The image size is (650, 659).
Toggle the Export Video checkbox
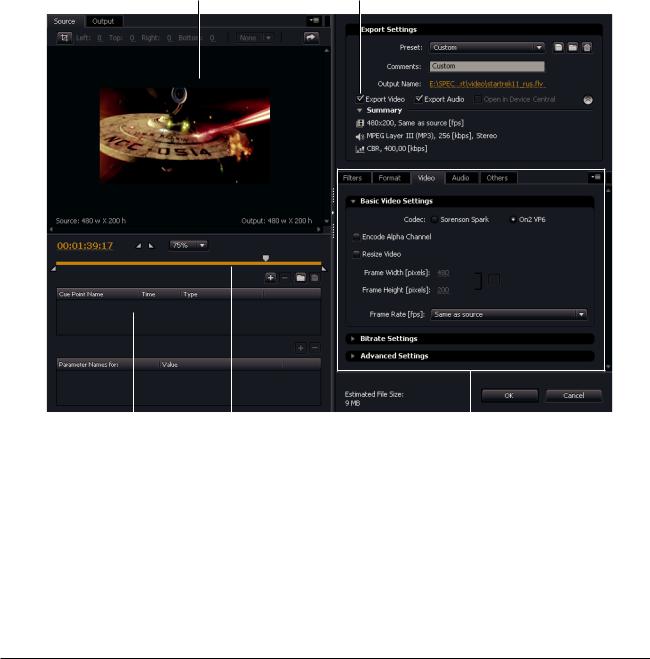(x=360, y=99)
